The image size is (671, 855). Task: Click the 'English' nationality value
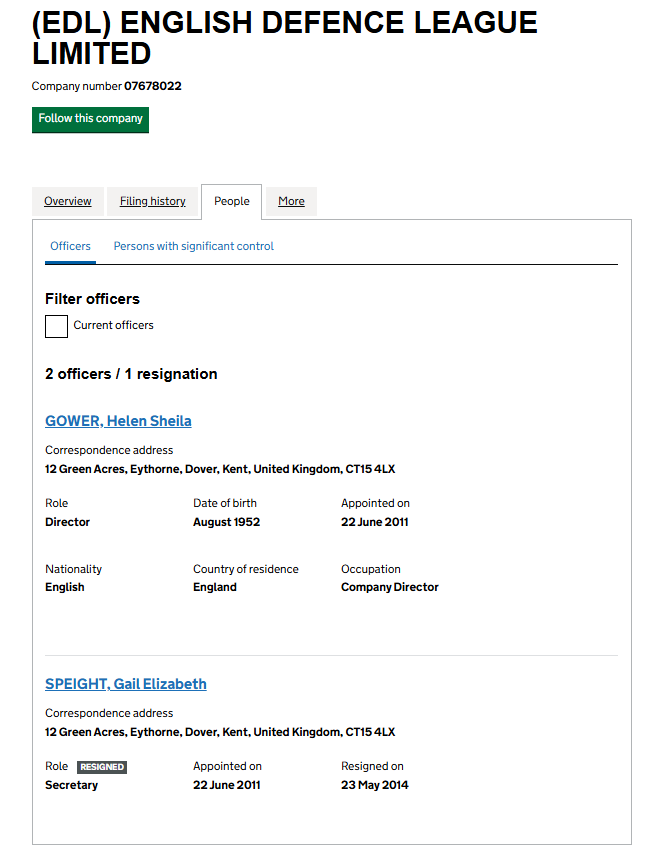coord(65,587)
